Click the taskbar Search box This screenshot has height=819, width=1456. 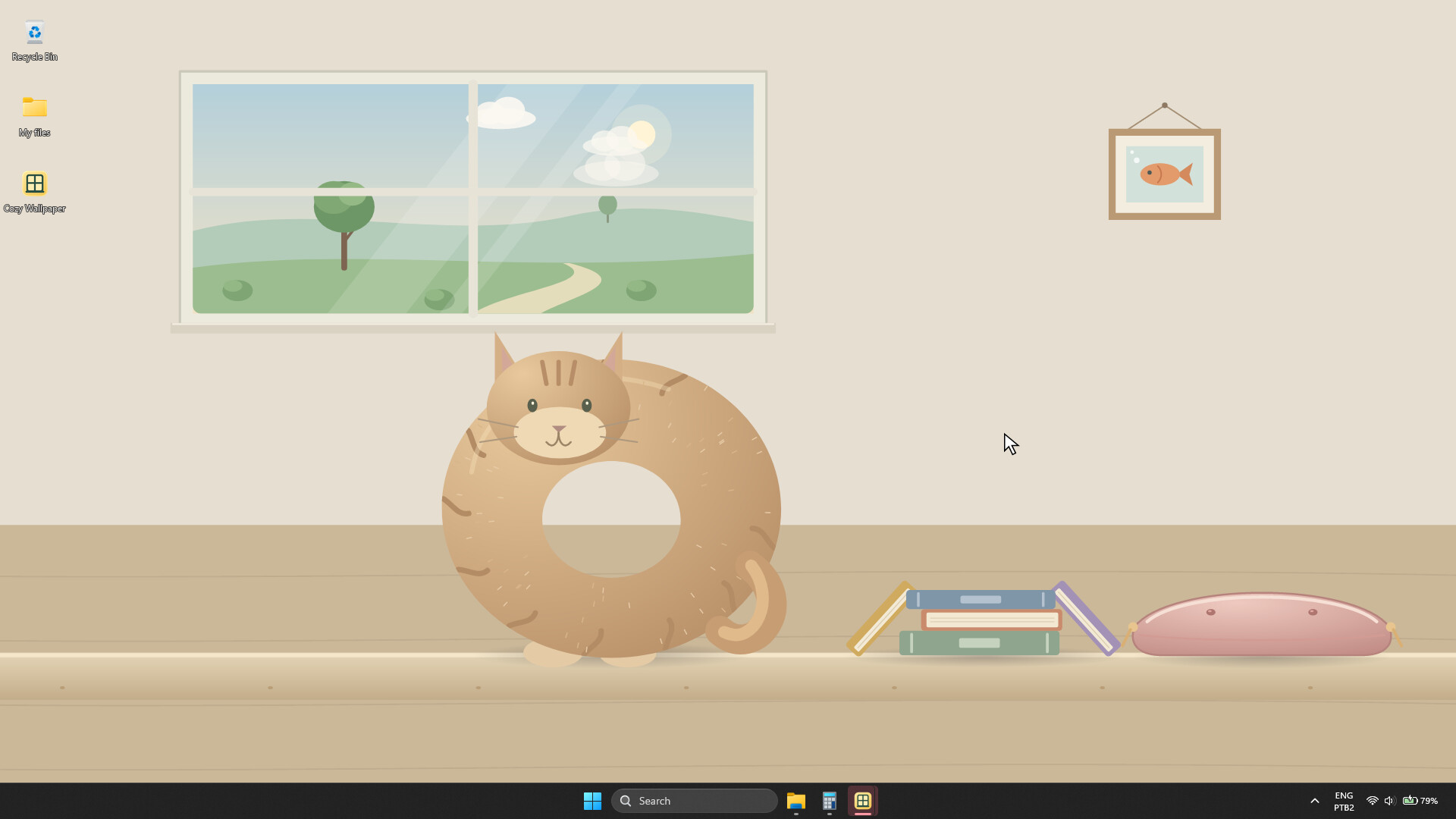(694, 801)
